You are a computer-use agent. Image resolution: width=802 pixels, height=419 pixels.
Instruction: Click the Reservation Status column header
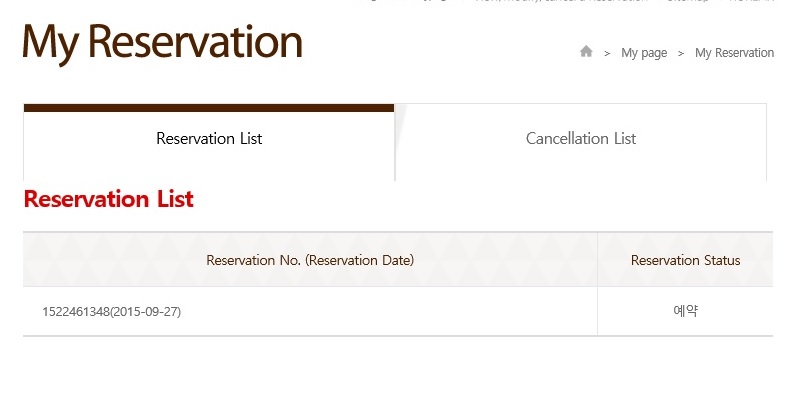coord(685,261)
